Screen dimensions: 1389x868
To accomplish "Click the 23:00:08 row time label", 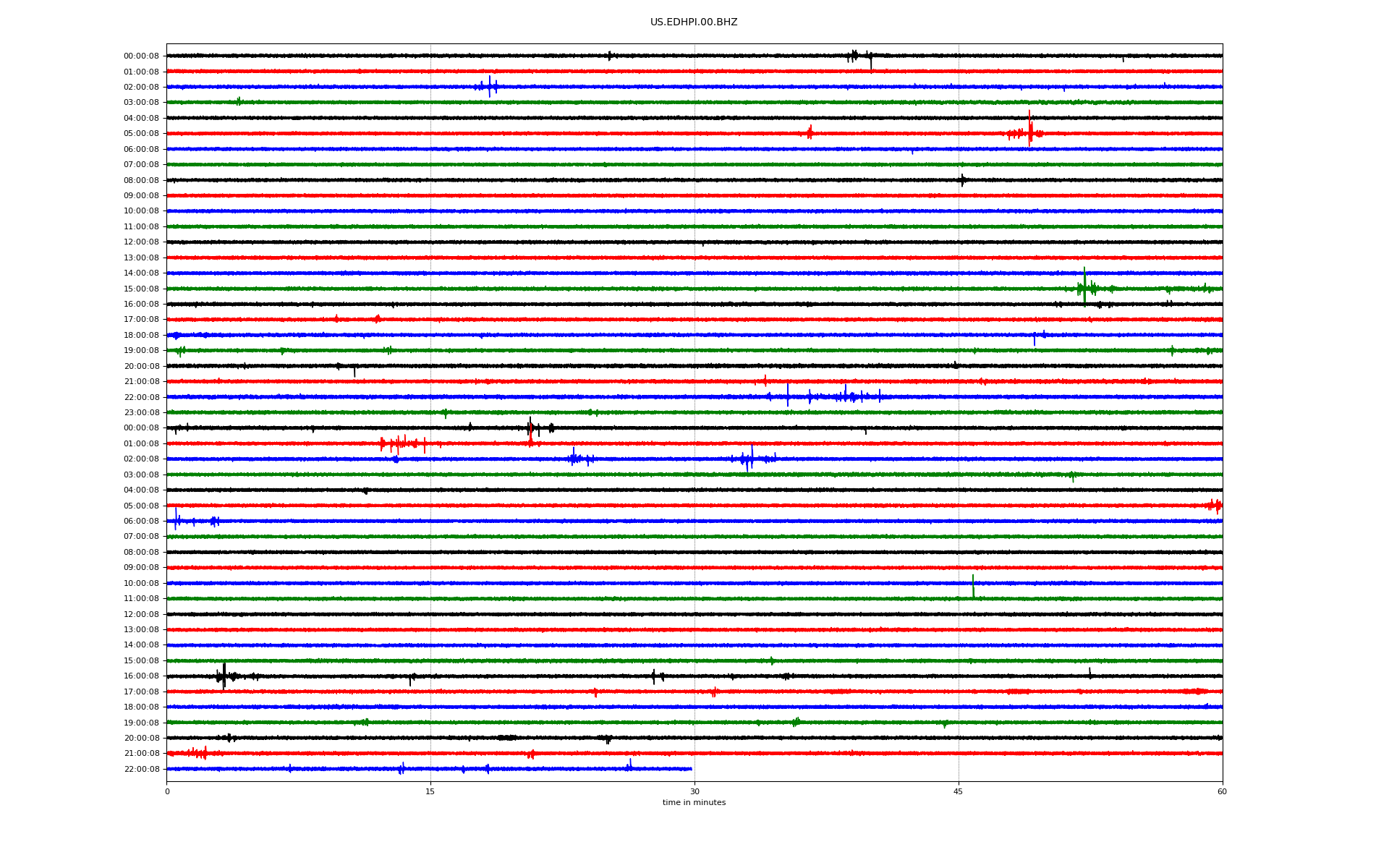I will [141, 413].
